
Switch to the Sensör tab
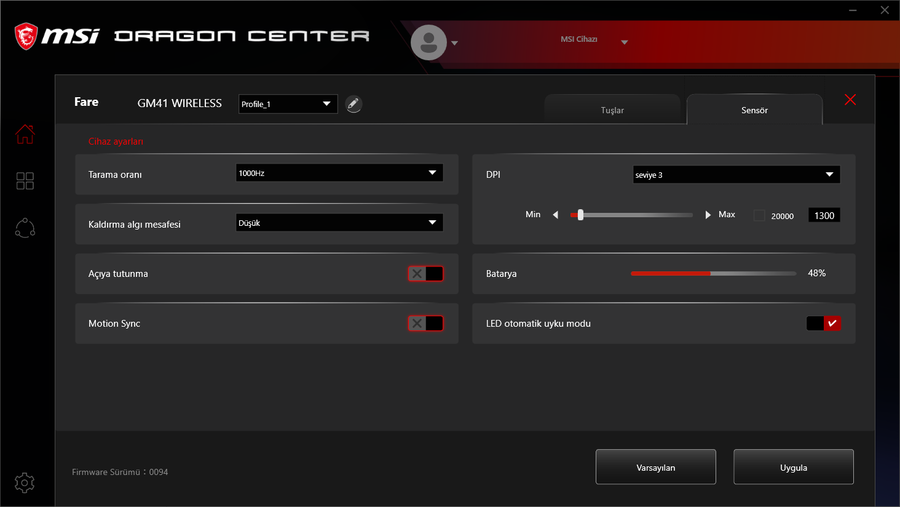(754, 110)
